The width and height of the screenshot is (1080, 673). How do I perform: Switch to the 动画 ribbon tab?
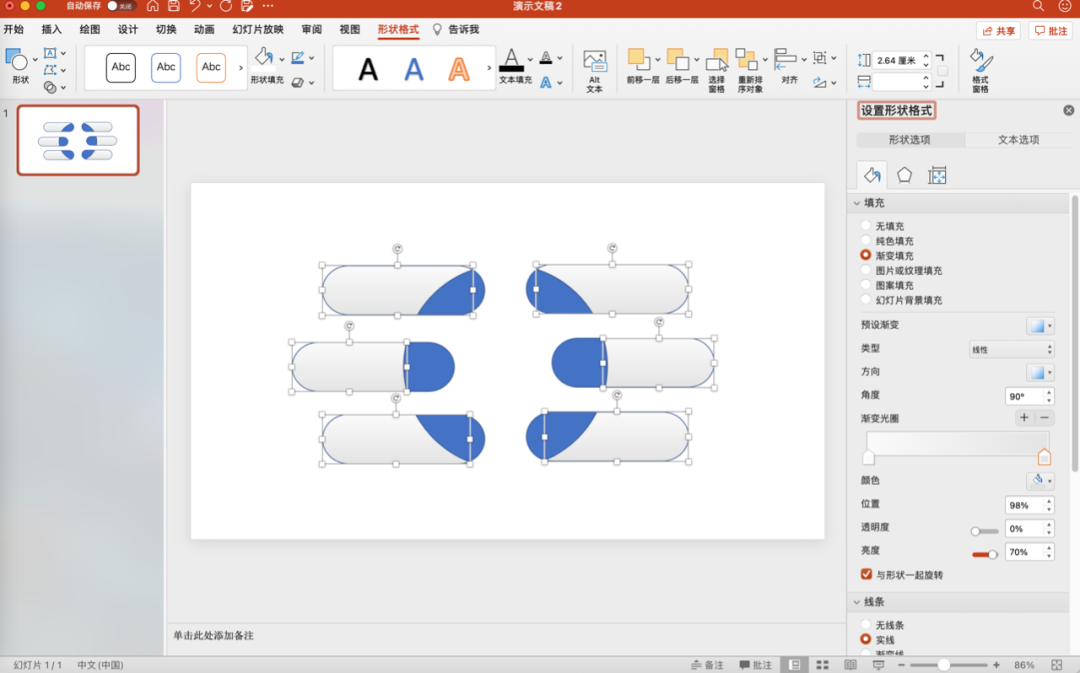pyautogui.click(x=204, y=30)
